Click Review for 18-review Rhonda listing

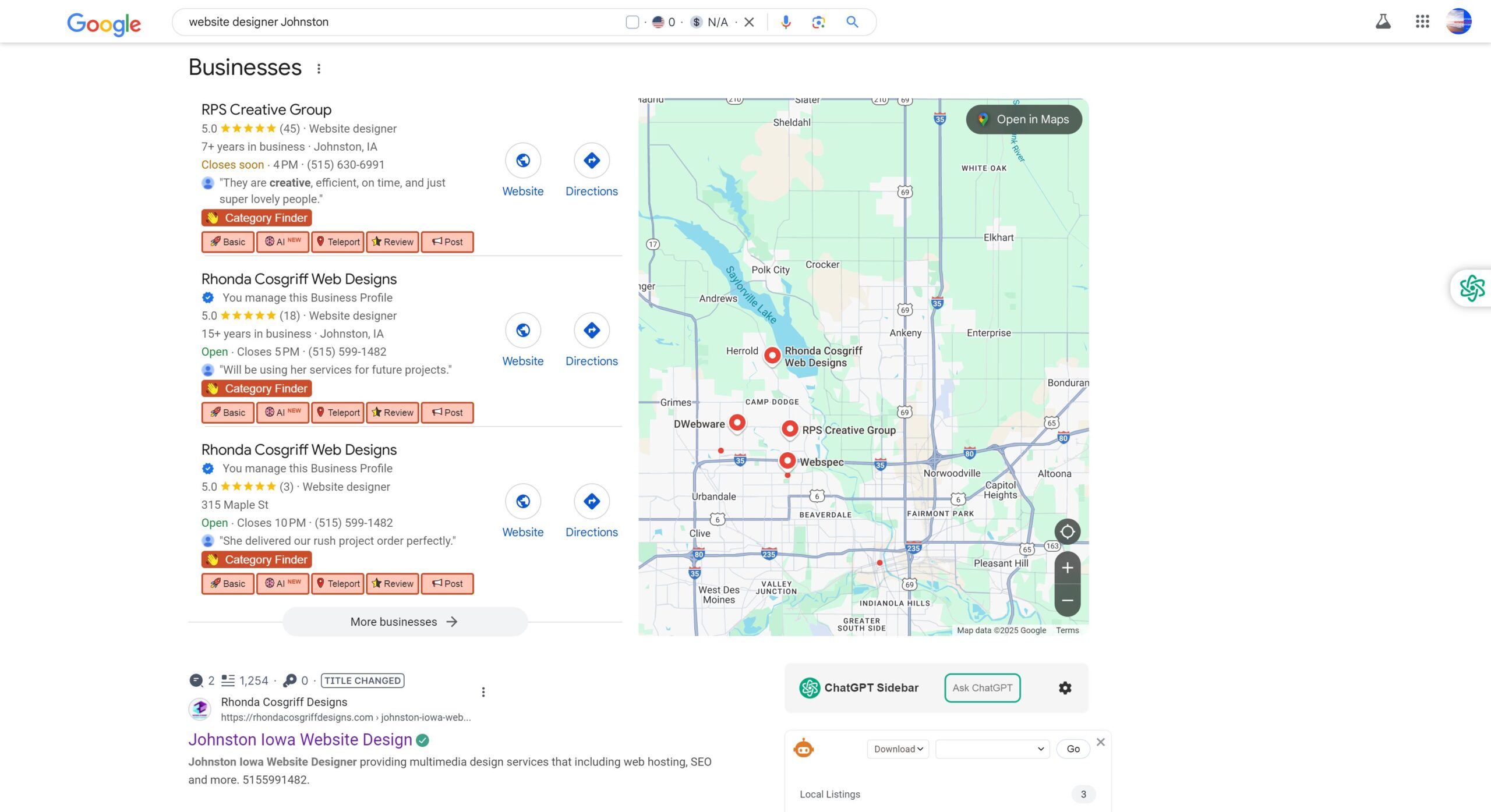393,412
